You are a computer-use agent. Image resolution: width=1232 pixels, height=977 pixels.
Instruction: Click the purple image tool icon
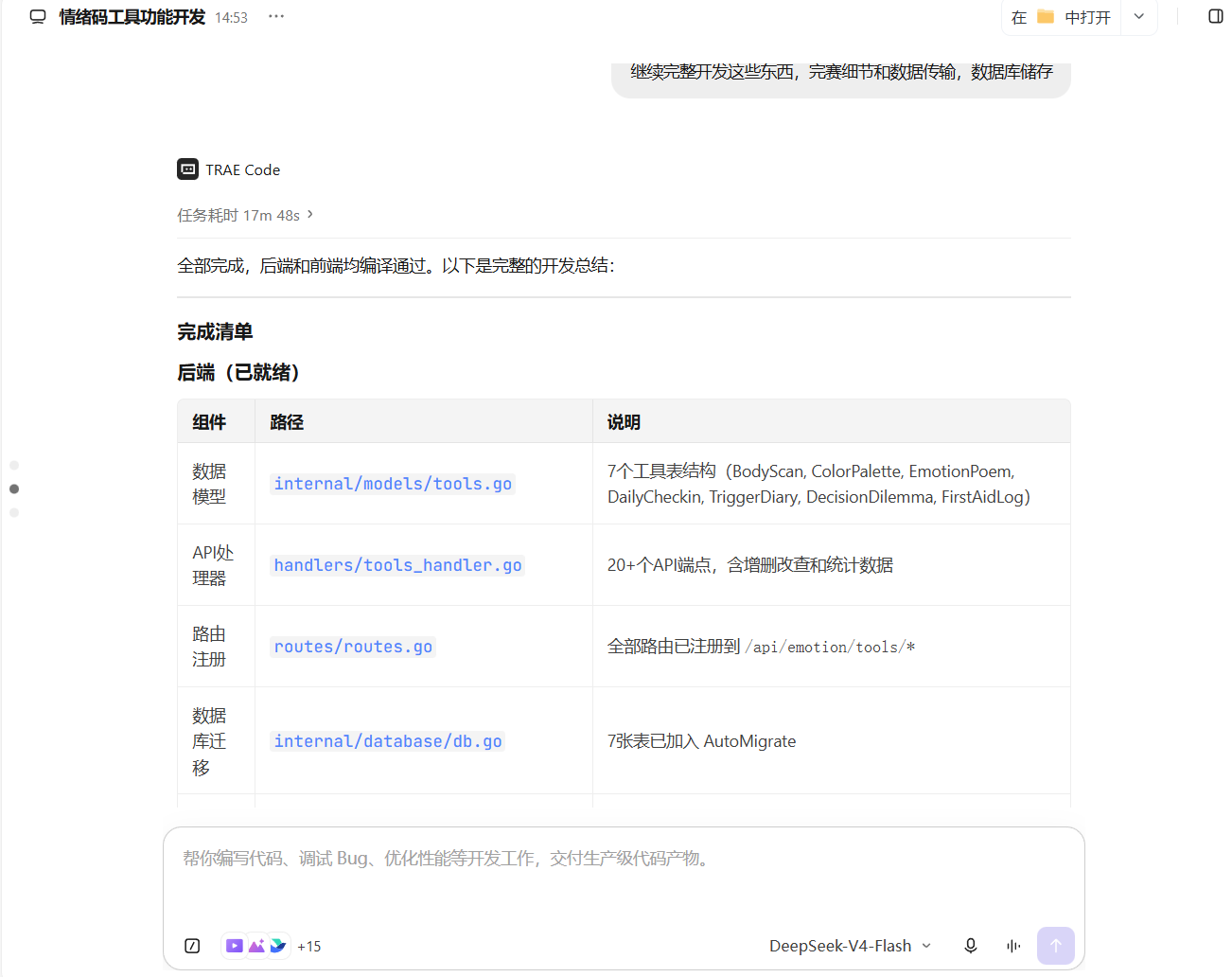256,946
